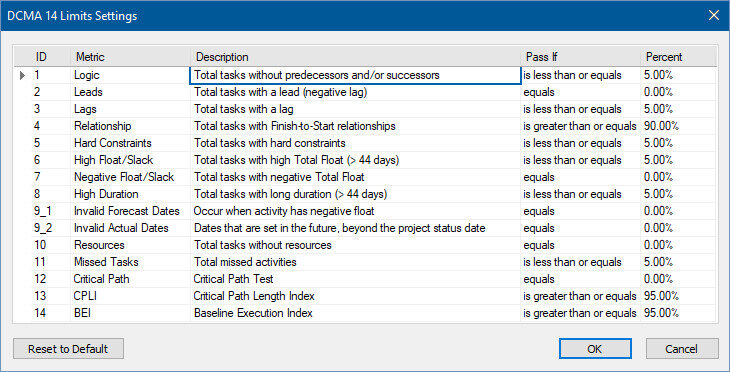
Task: Select the Critical Path Test description cell
Action: click(x=355, y=279)
